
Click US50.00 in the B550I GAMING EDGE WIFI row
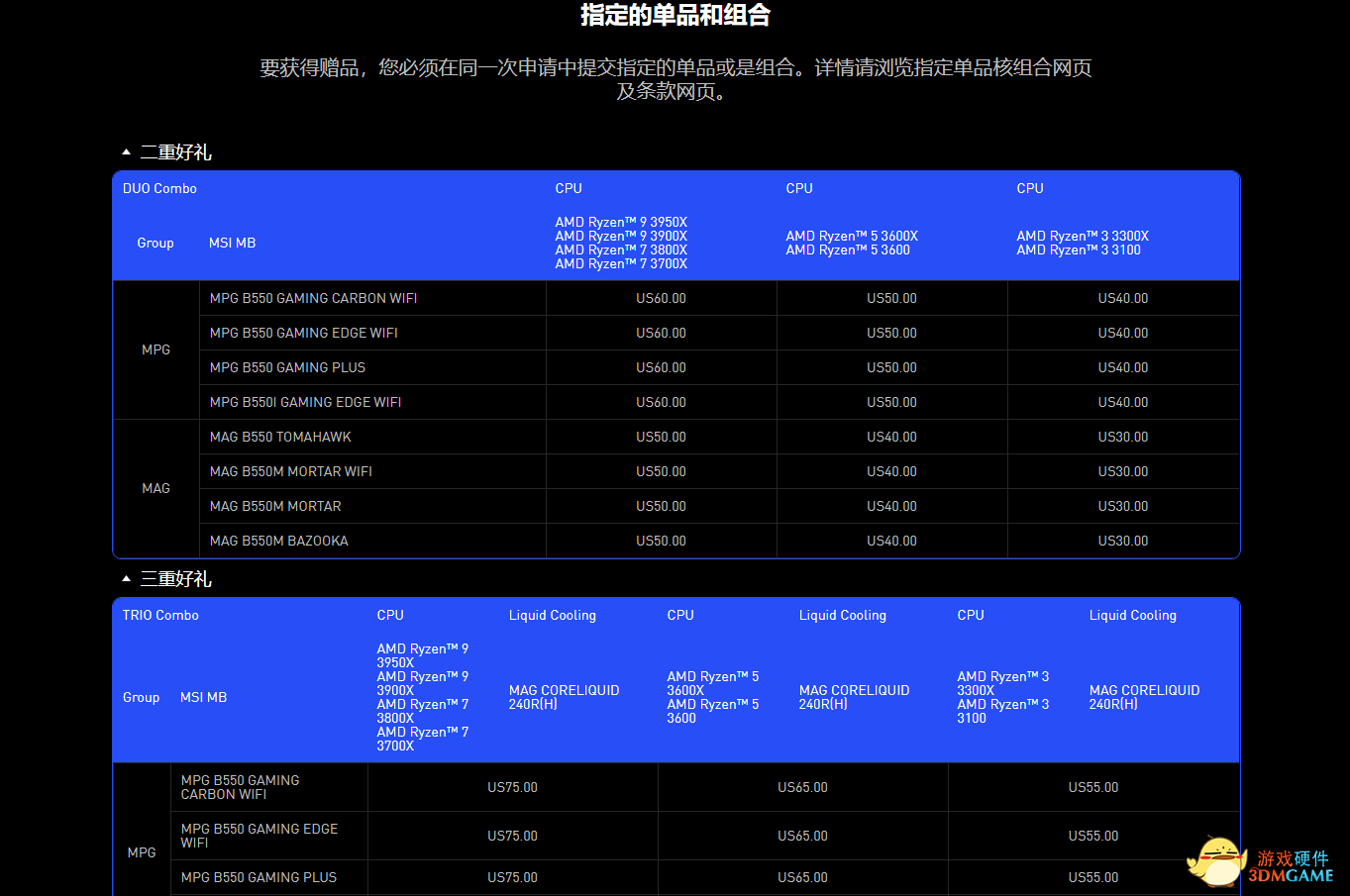tap(891, 402)
